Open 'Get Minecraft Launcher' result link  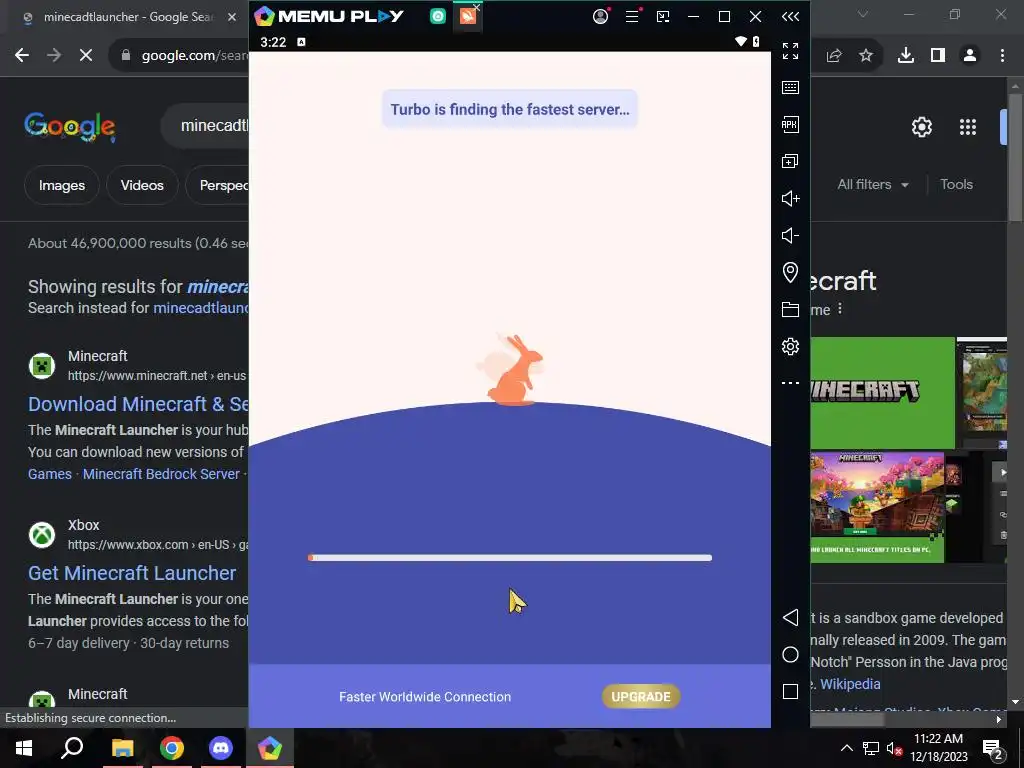[132, 573]
